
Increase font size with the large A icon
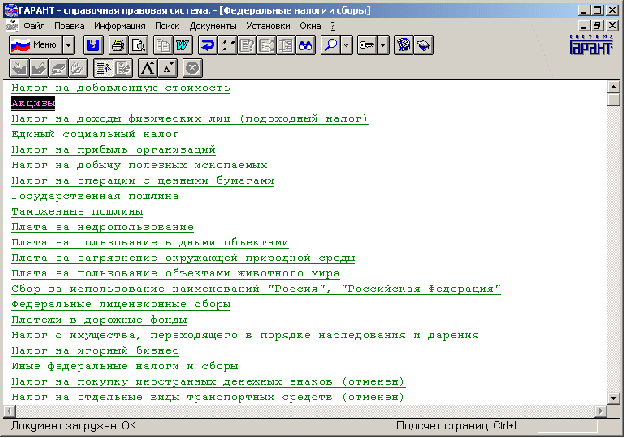point(148,68)
